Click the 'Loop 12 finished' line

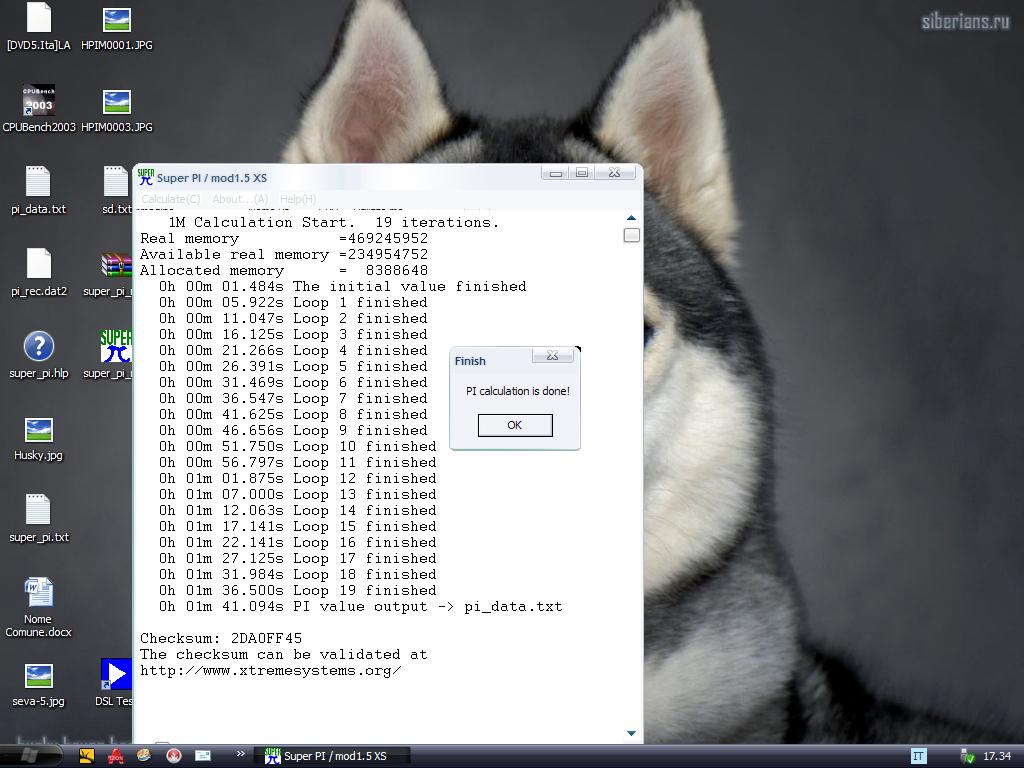298,479
